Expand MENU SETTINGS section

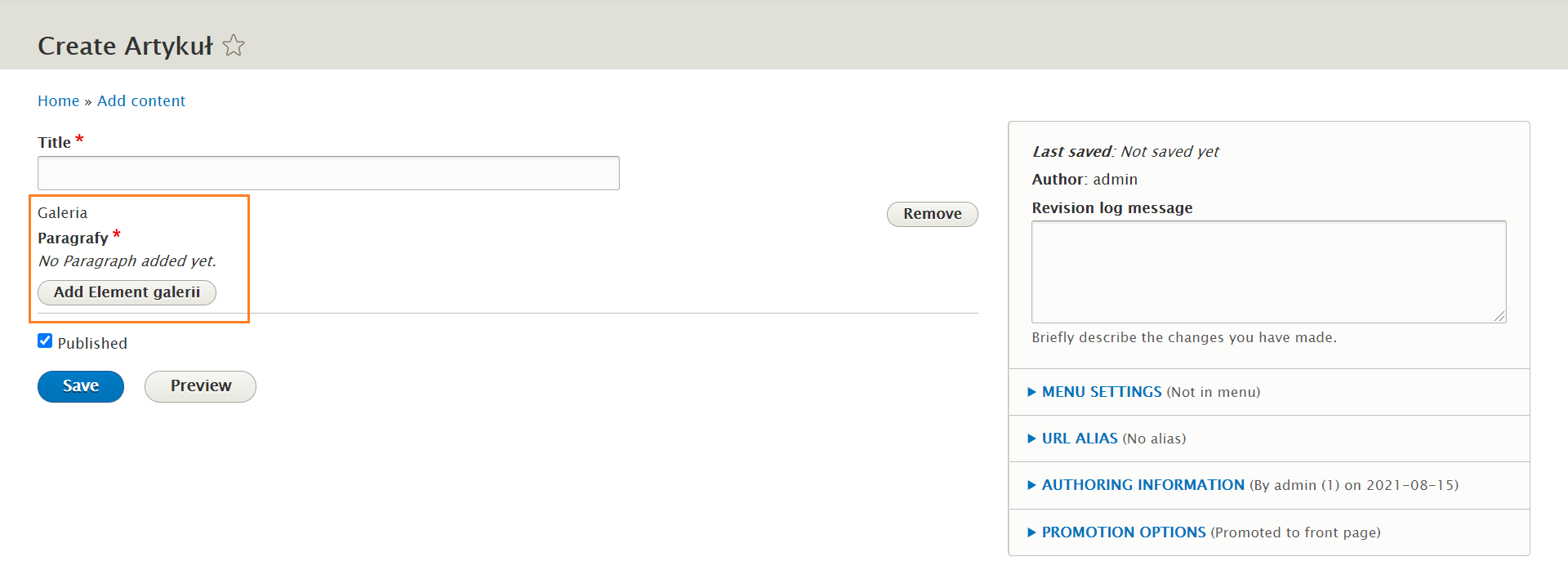pos(1101,392)
